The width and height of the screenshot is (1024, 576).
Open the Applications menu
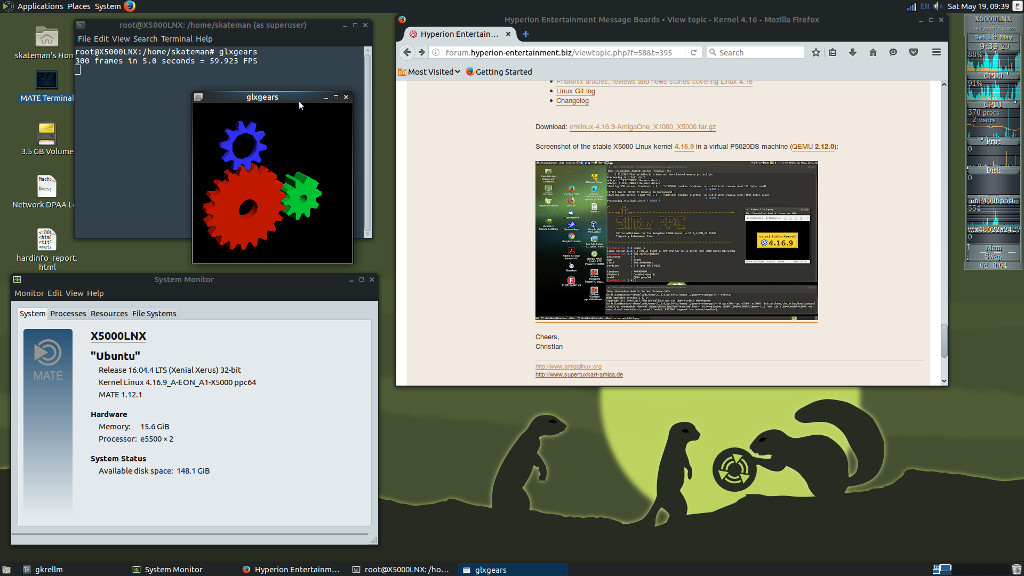point(40,6)
